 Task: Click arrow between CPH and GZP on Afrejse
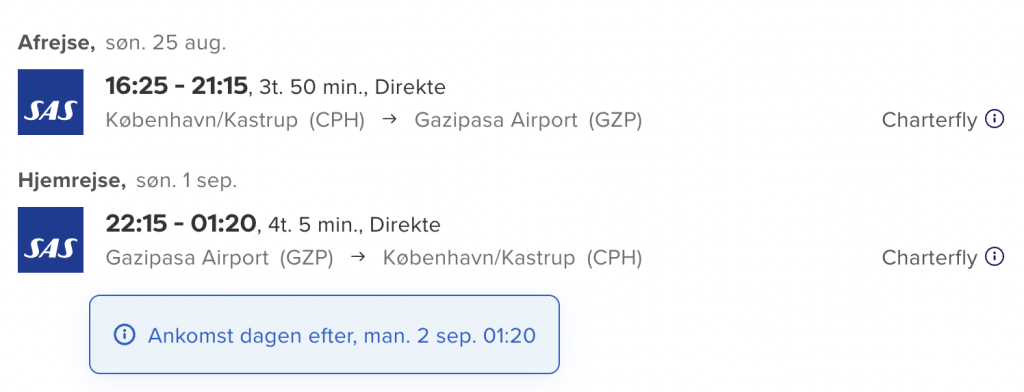pos(390,120)
